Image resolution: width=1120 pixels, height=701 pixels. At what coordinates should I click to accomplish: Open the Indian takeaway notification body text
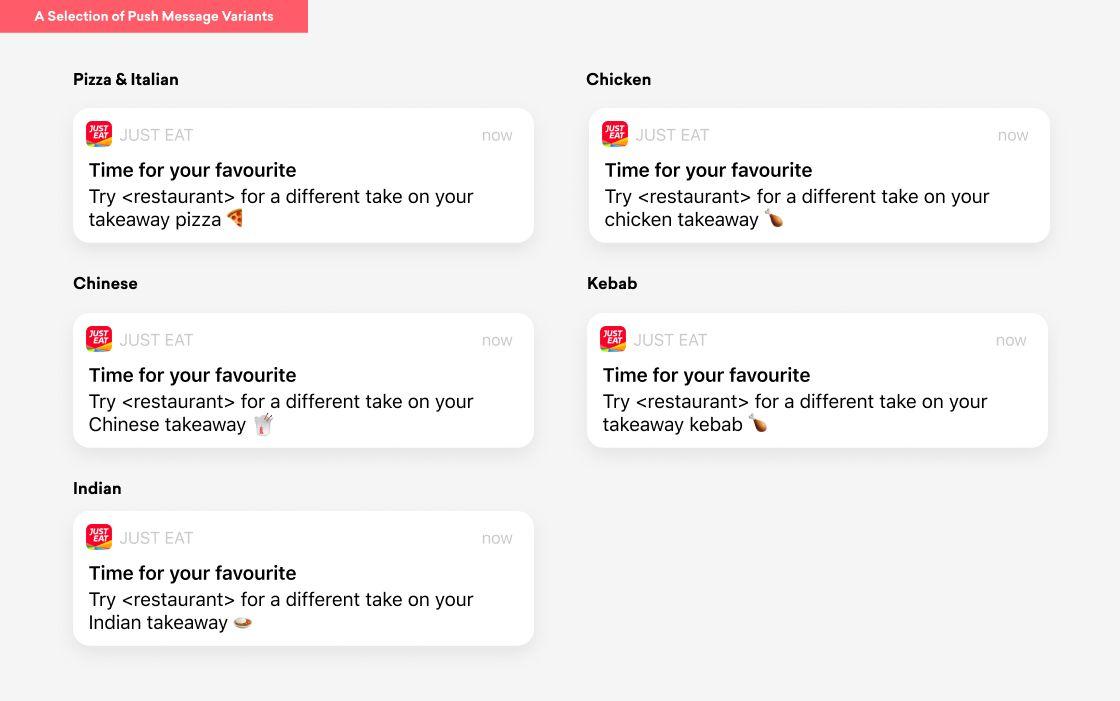tap(280, 610)
